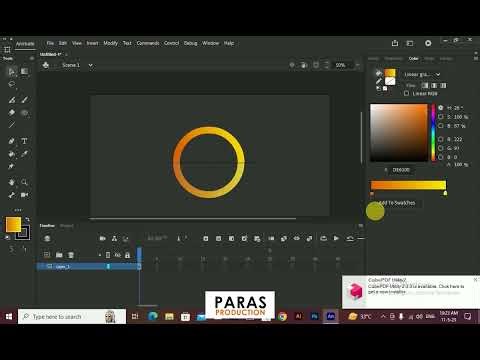This screenshot has width=480, height=360.
Task: Switch to the Timeline tab
Action: 47,226
